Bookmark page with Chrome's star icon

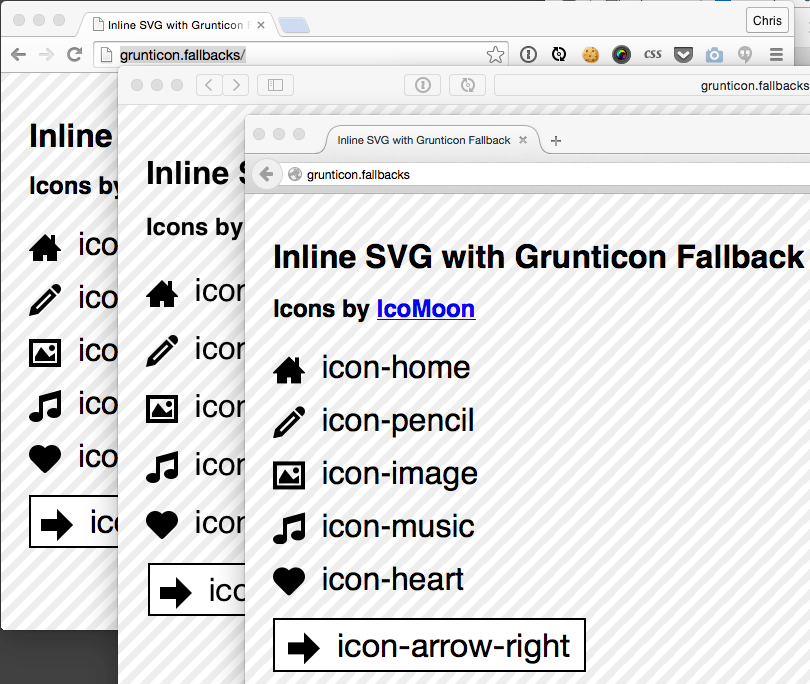click(495, 55)
